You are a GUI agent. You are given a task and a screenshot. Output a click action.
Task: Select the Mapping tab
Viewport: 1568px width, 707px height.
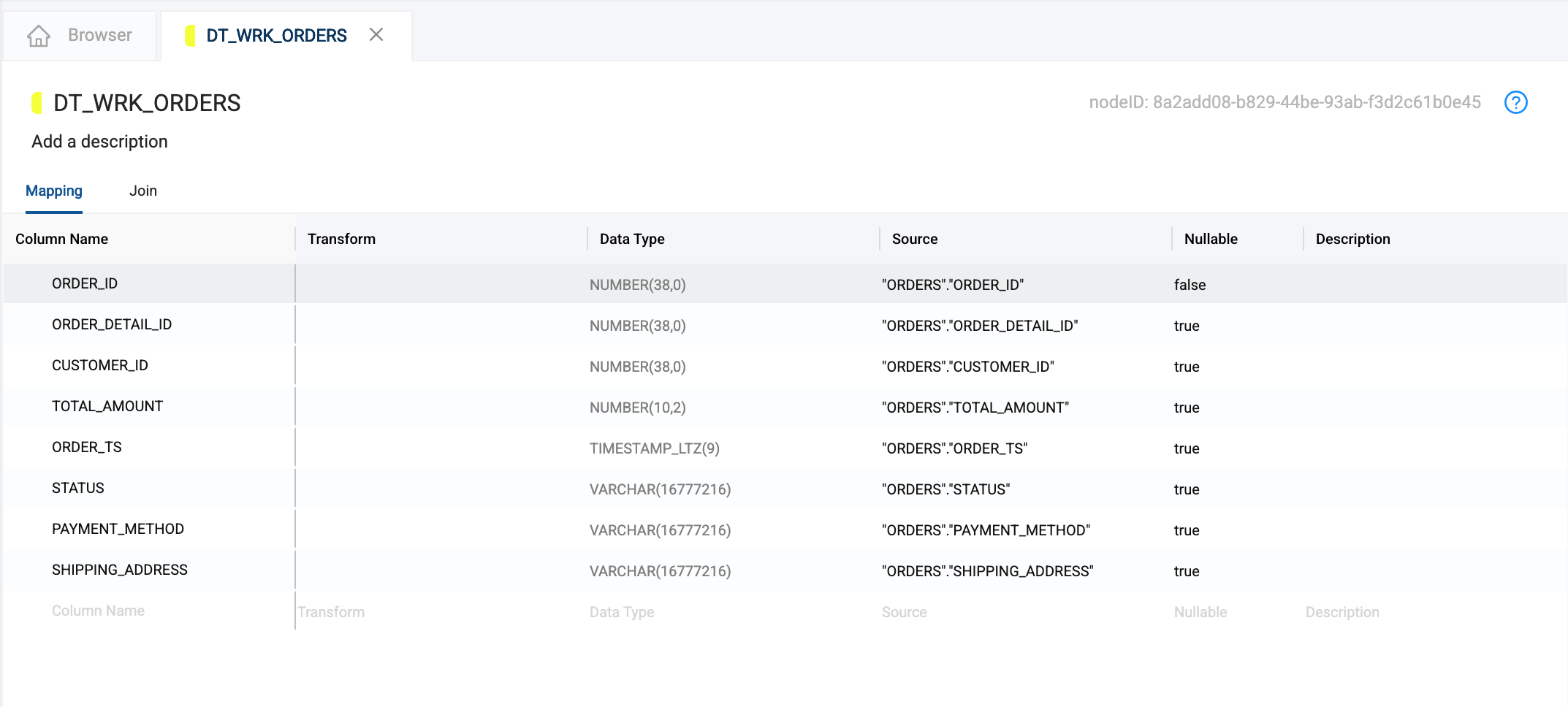pyautogui.click(x=54, y=191)
